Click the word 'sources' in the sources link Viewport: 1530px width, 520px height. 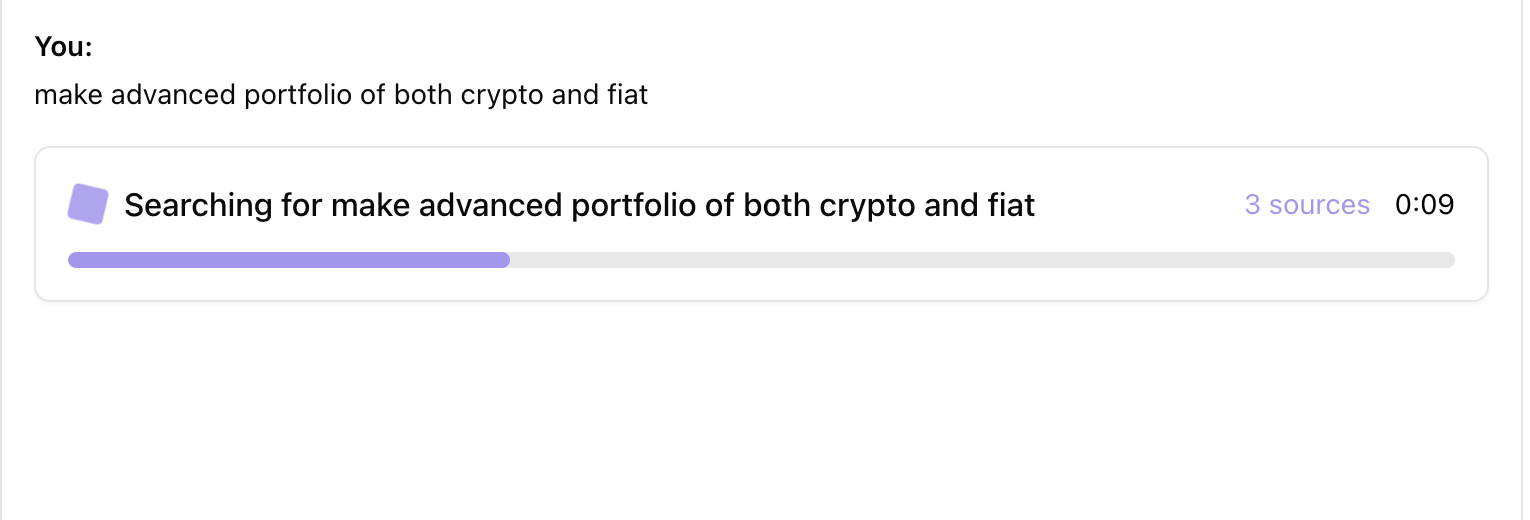pos(1319,205)
